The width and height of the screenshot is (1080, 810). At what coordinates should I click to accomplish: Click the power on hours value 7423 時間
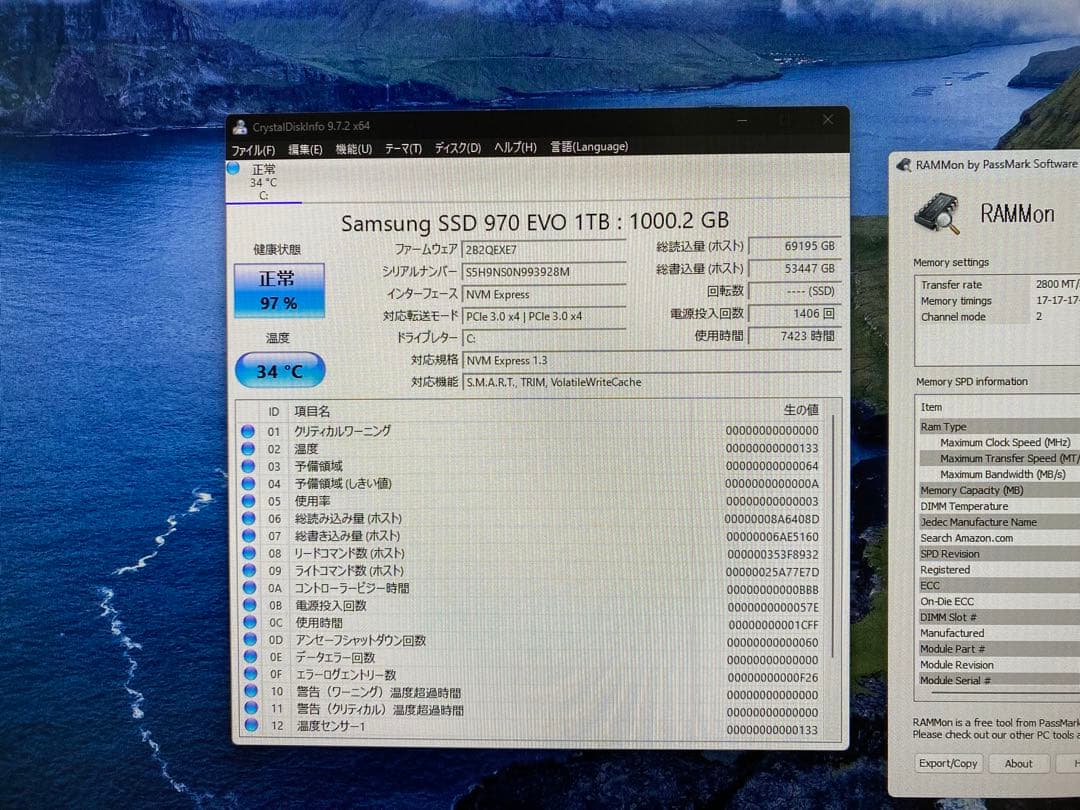click(x=794, y=336)
